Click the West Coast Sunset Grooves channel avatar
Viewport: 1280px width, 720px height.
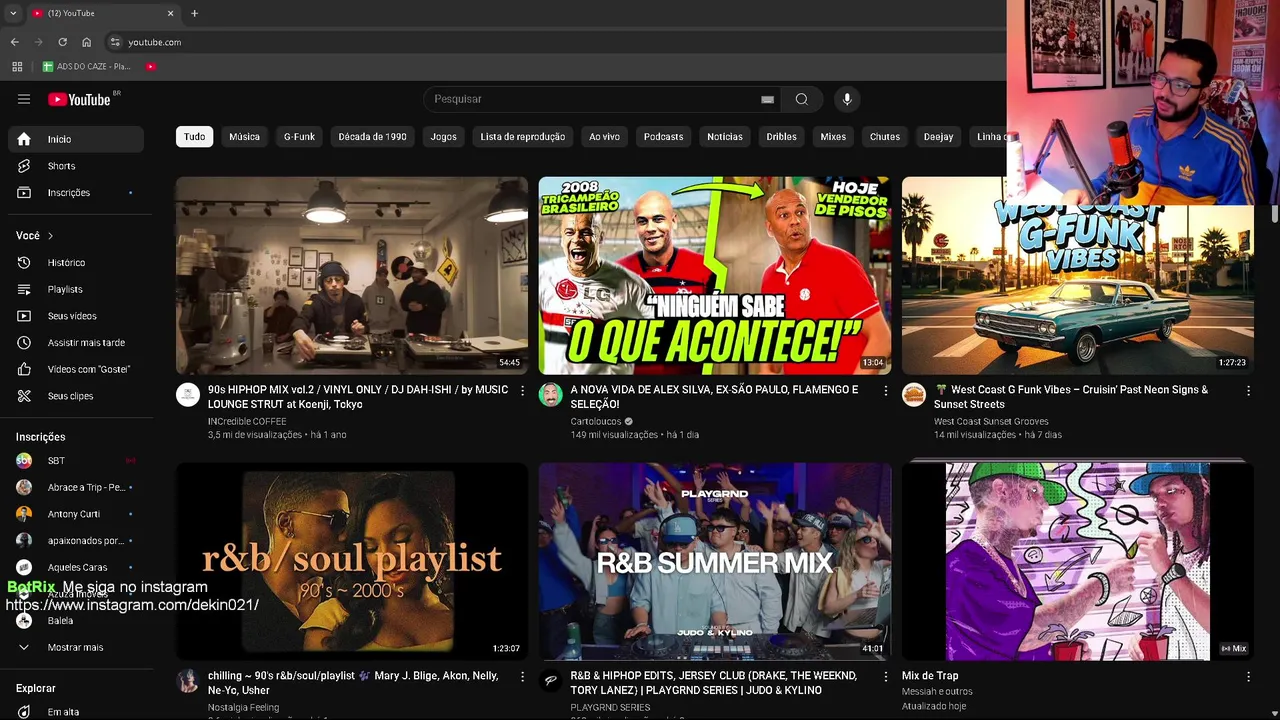[914, 394]
